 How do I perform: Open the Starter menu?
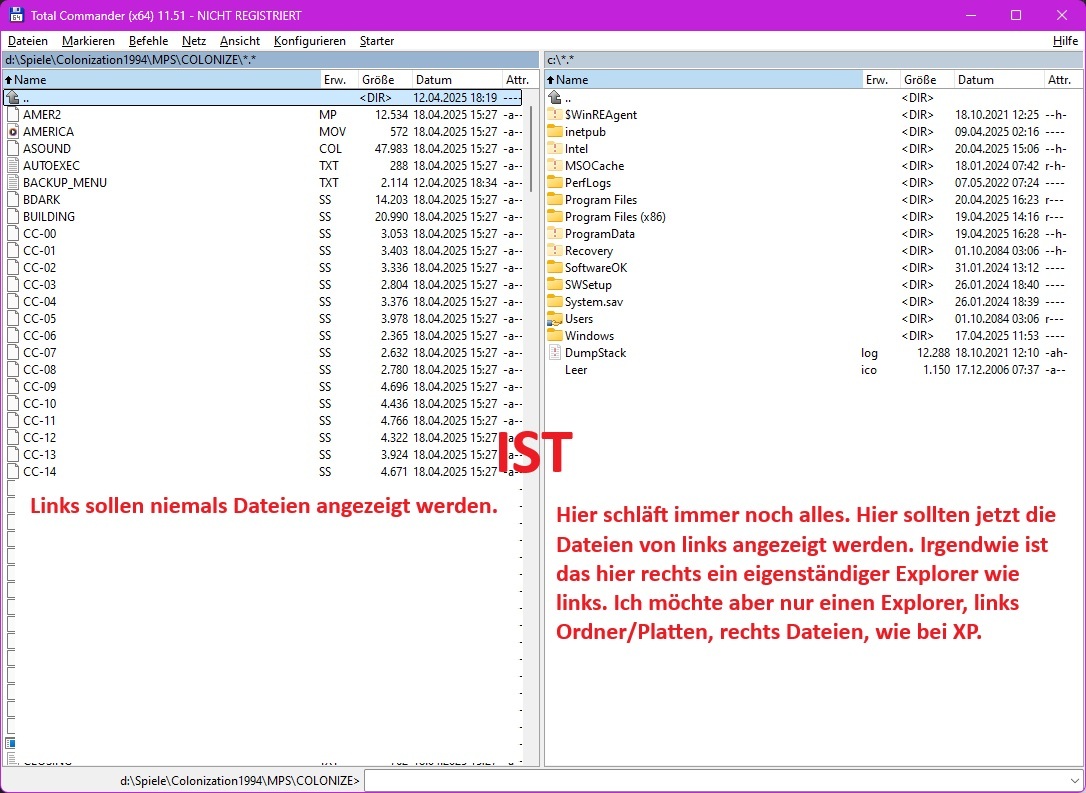point(377,41)
